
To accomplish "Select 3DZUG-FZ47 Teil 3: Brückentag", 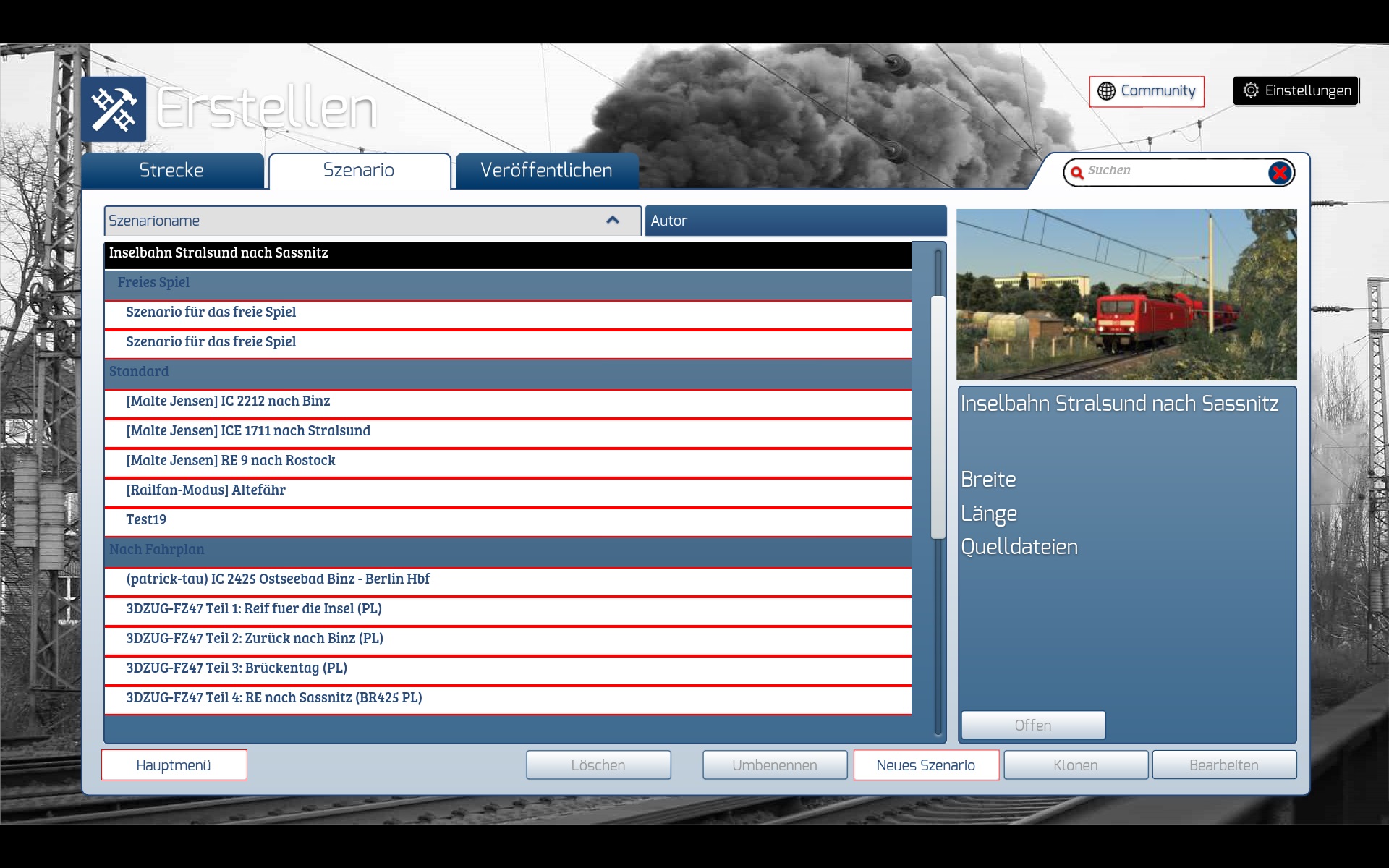I will [x=237, y=668].
